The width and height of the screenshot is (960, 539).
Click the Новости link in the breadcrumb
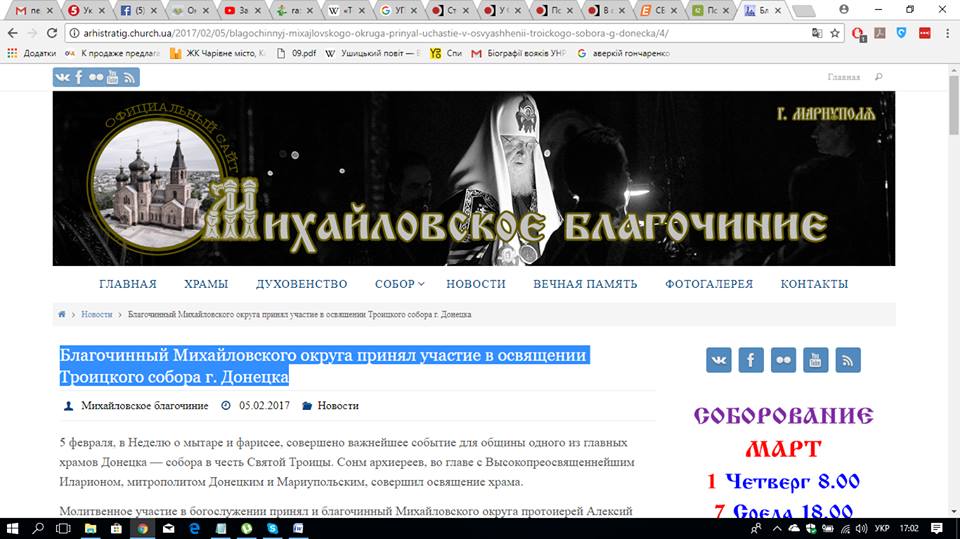pos(97,314)
